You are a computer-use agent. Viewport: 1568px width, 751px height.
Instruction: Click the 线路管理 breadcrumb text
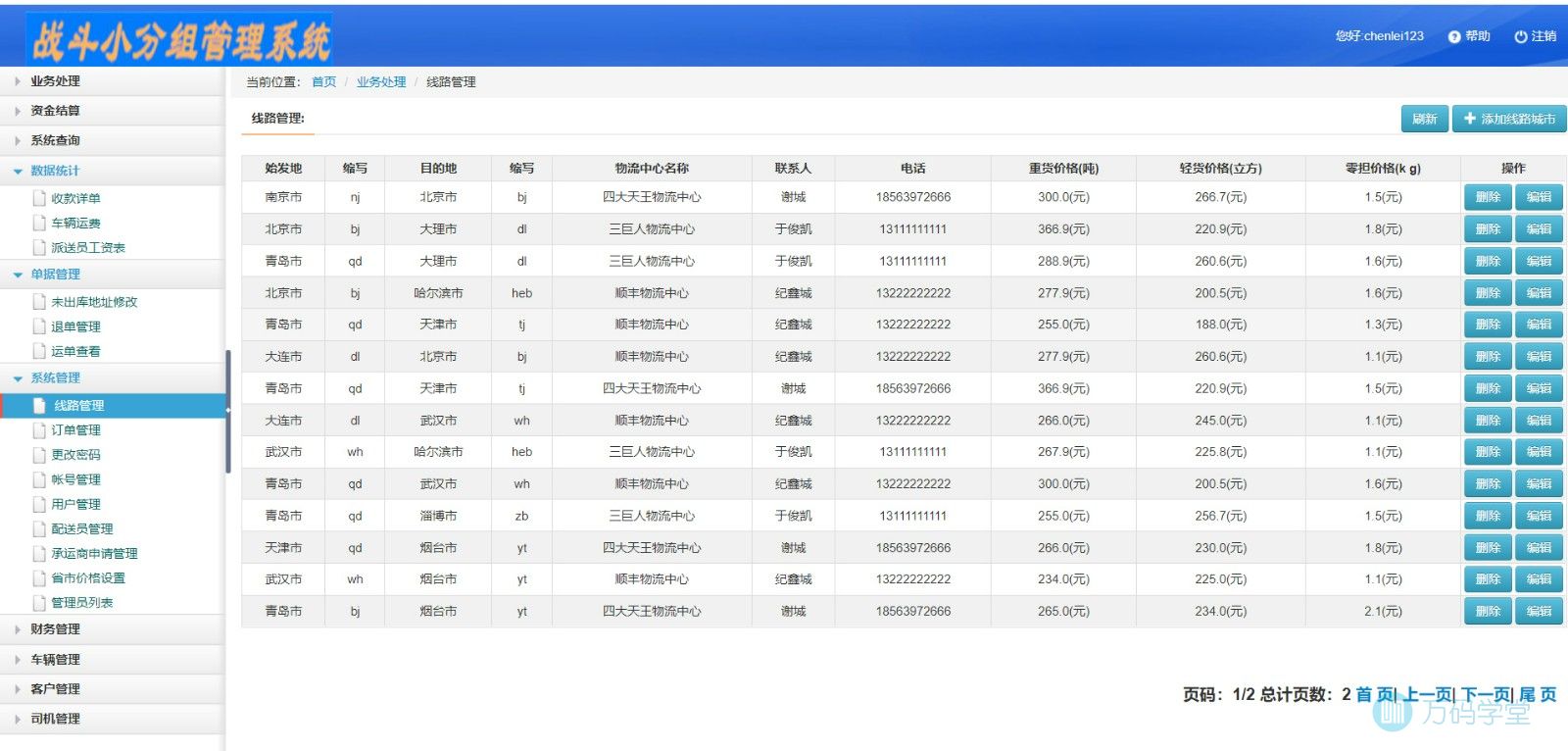click(x=451, y=82)
